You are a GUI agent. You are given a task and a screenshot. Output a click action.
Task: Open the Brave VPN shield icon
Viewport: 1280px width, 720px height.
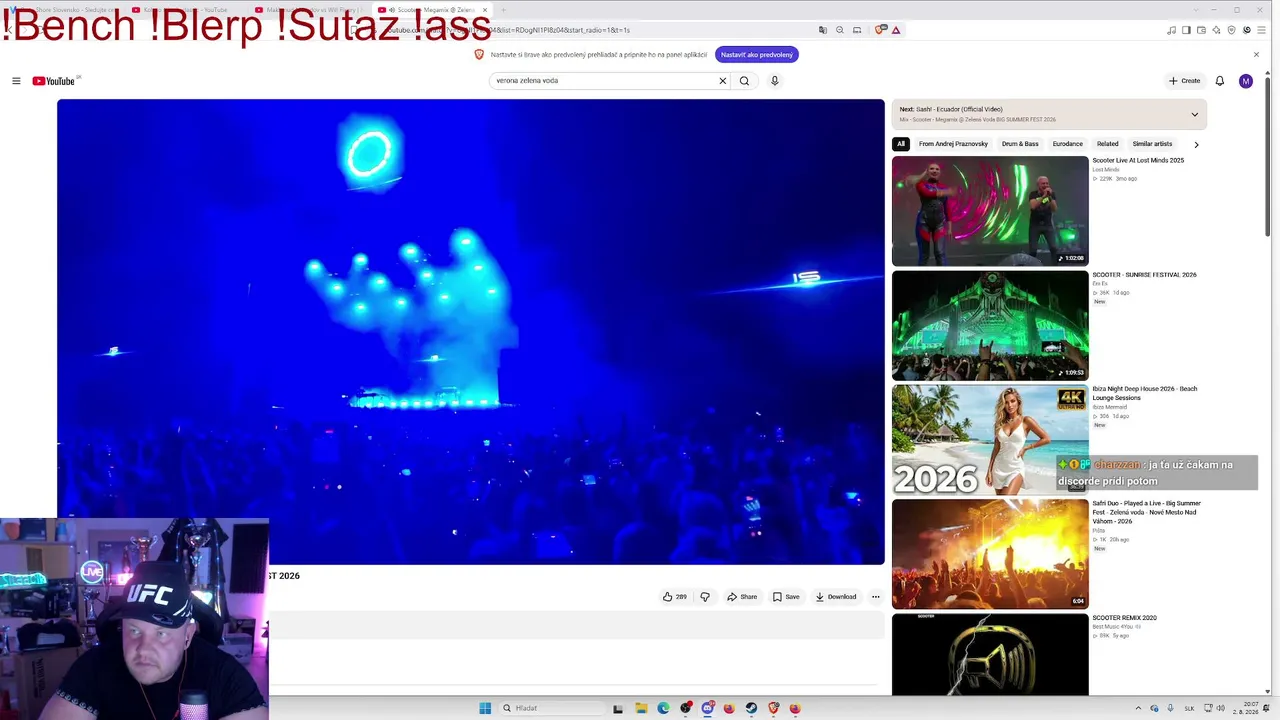pos(1232,30)
